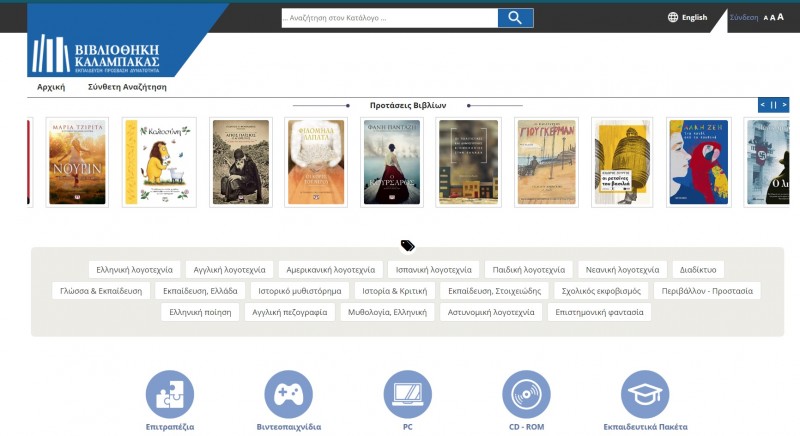Click the magnifier search button
Image resolution: width=800 pixels, height=436 pixels.
click(515, 18)
